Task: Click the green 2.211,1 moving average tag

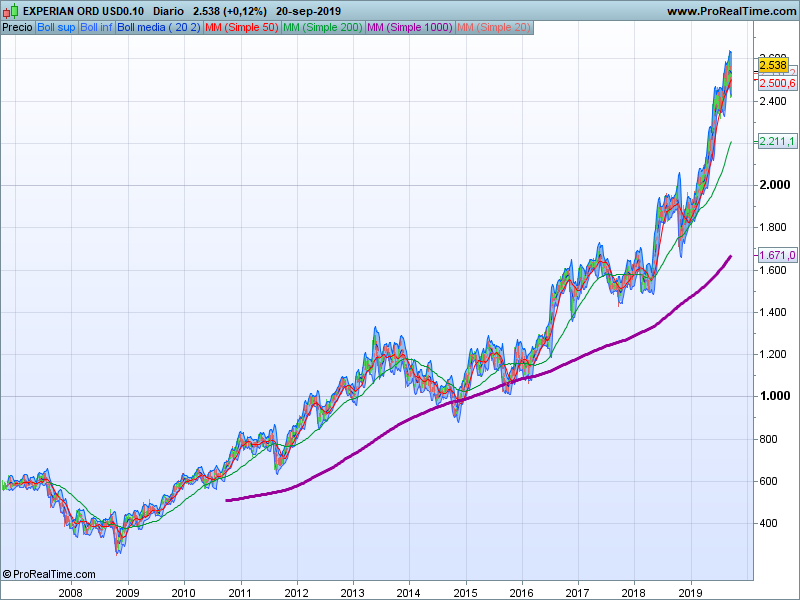Action: point(777,141)
